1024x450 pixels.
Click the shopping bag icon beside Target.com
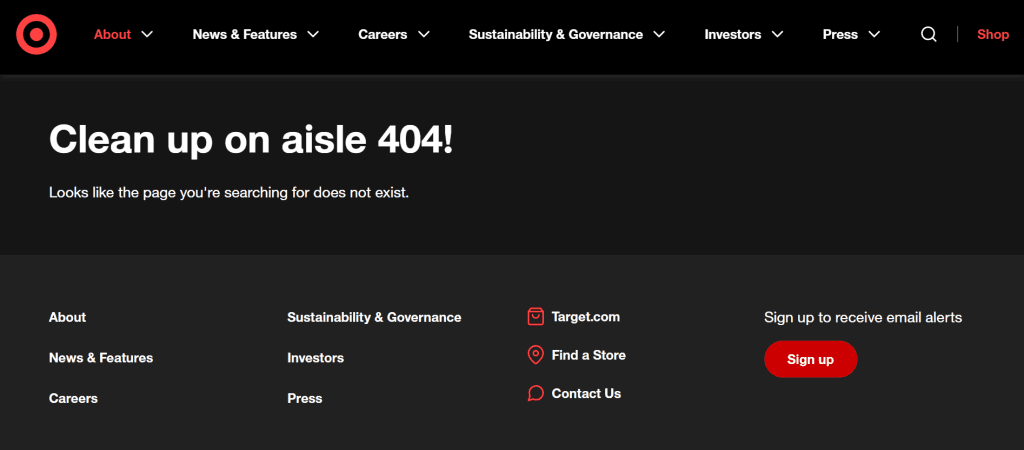pyautogui.click(x=535, y=317)
